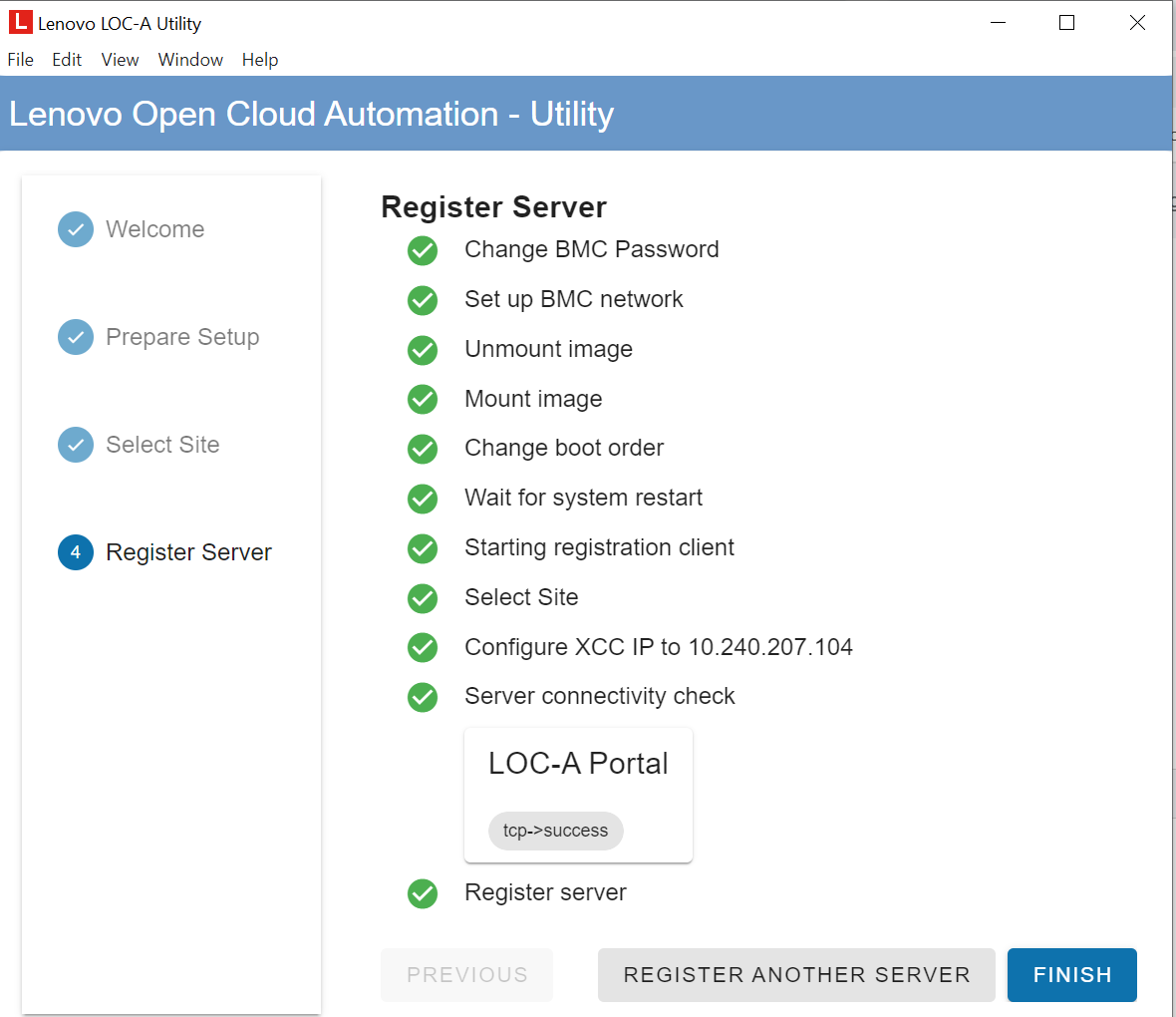Viewport: 1176px width, 1017px height.
Task: Select the Prepare Setup step label
Action: [x=182, y=337]
